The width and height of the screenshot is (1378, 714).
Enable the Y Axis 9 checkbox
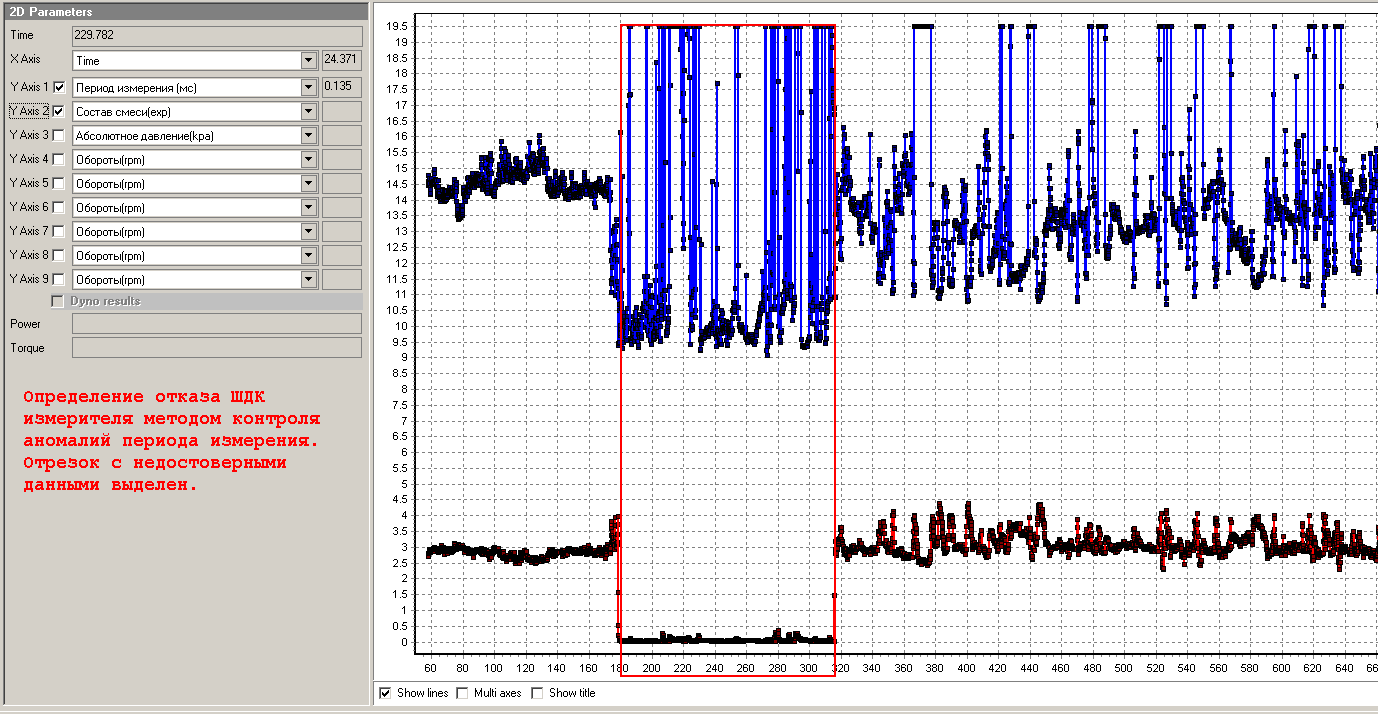[58, 280]
